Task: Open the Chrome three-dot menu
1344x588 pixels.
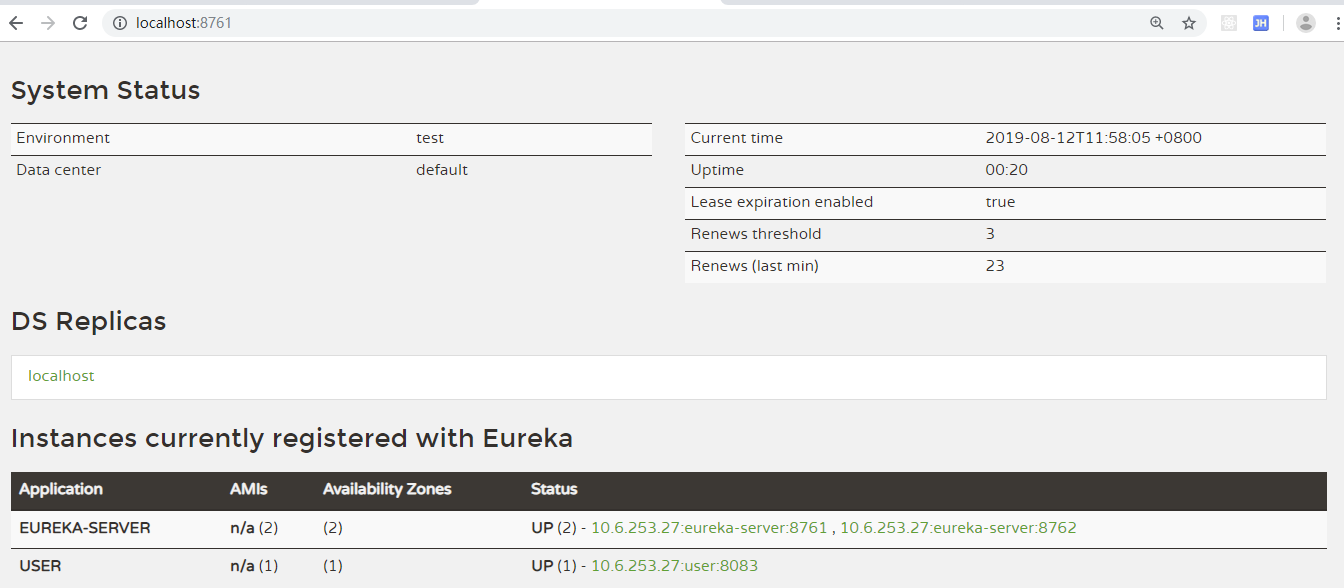Action: (x=1337, y=23)
